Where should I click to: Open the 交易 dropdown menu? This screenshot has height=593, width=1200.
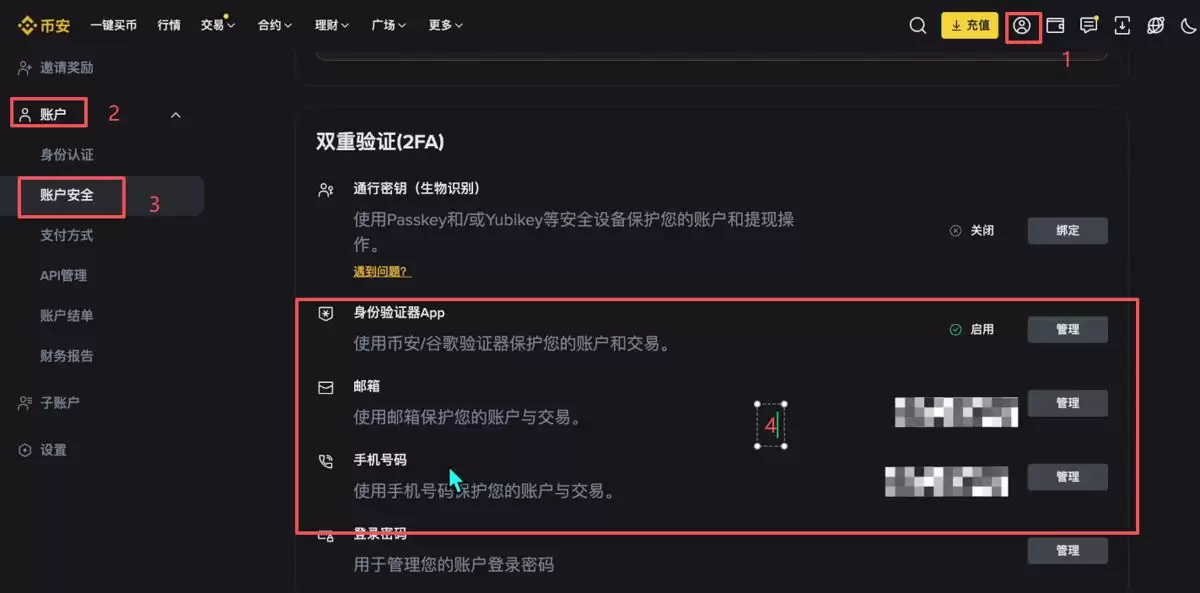[214, 26]
